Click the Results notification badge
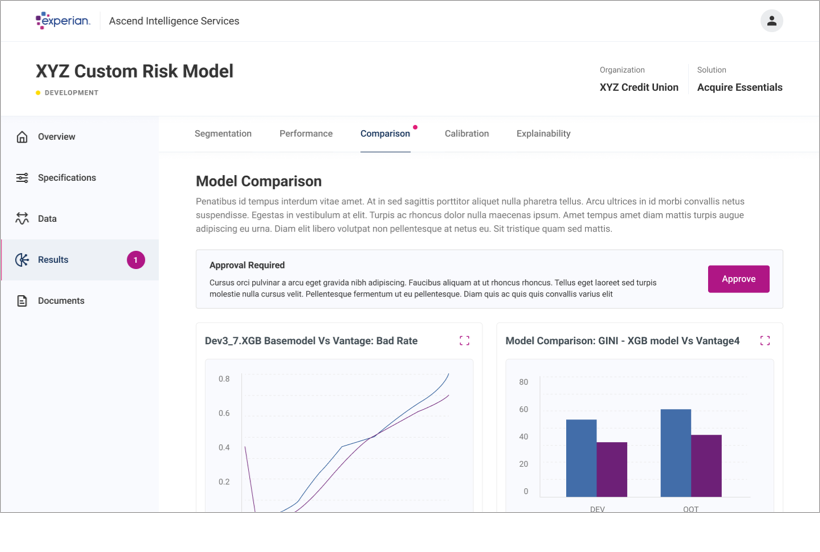820x552 pixels. click(x=136, y=260)
